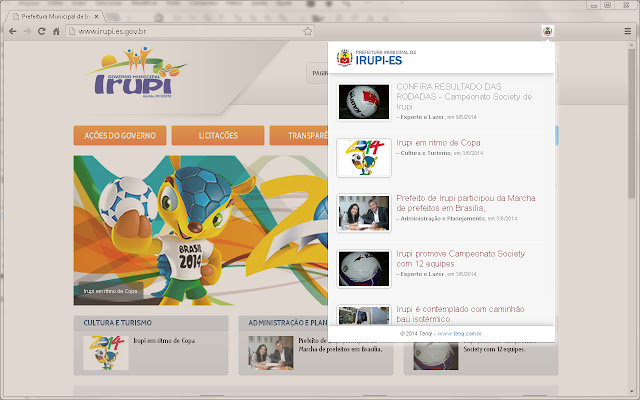The width and height of the screenshot is (640, 400).
Task: Click the mayor photo under Administração section
Action: click(271, 353)
